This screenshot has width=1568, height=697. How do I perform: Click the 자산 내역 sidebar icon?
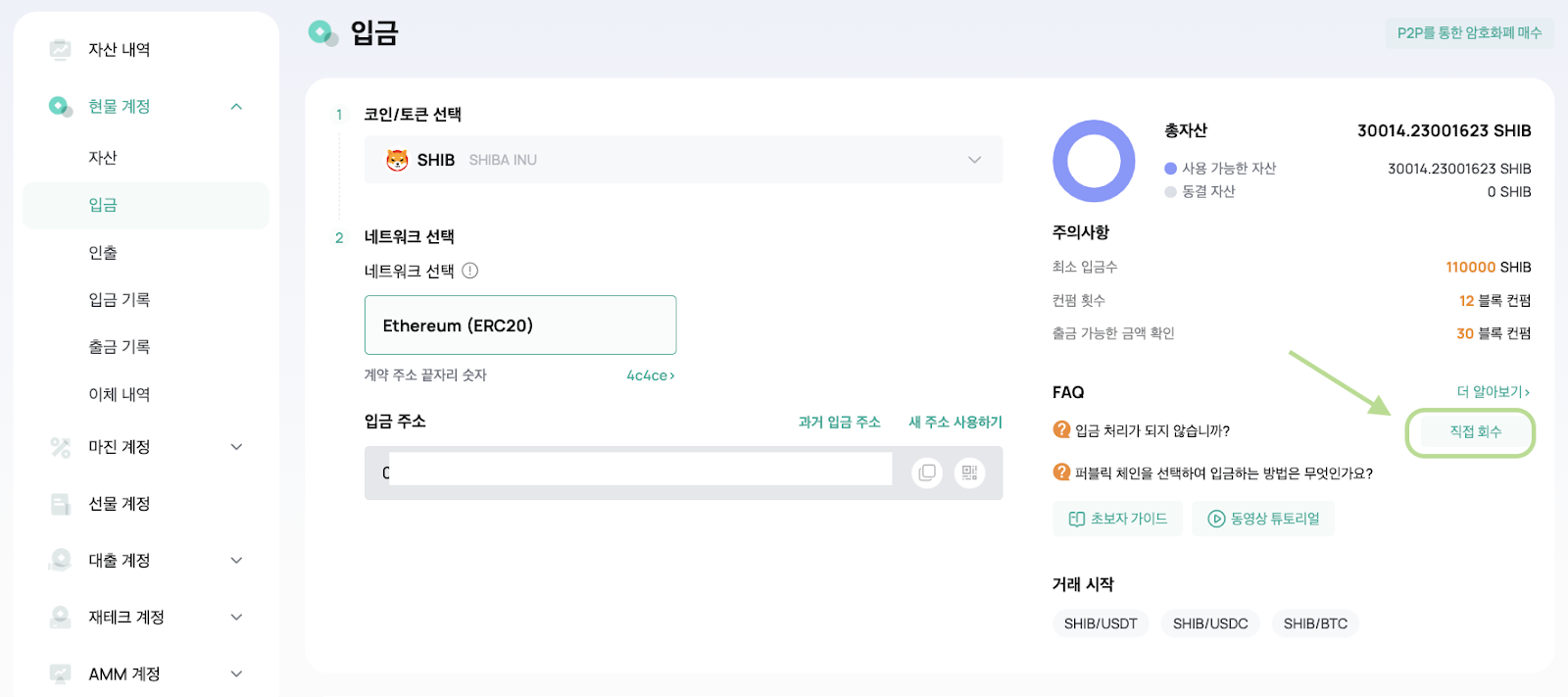tap(61, 49)
